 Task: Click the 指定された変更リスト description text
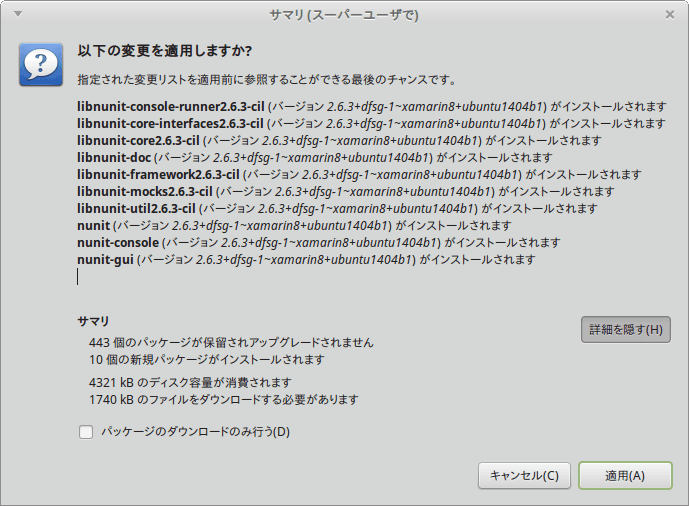pos(267,80)
